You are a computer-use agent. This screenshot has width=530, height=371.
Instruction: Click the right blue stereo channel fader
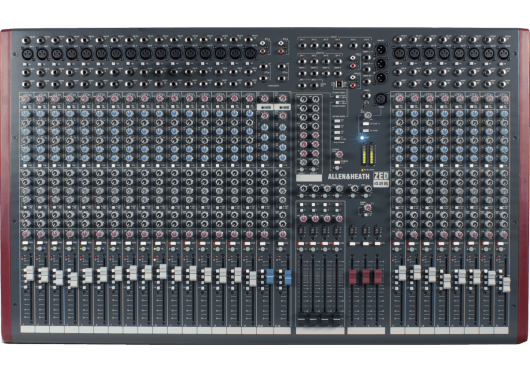[x=288, y=277]
